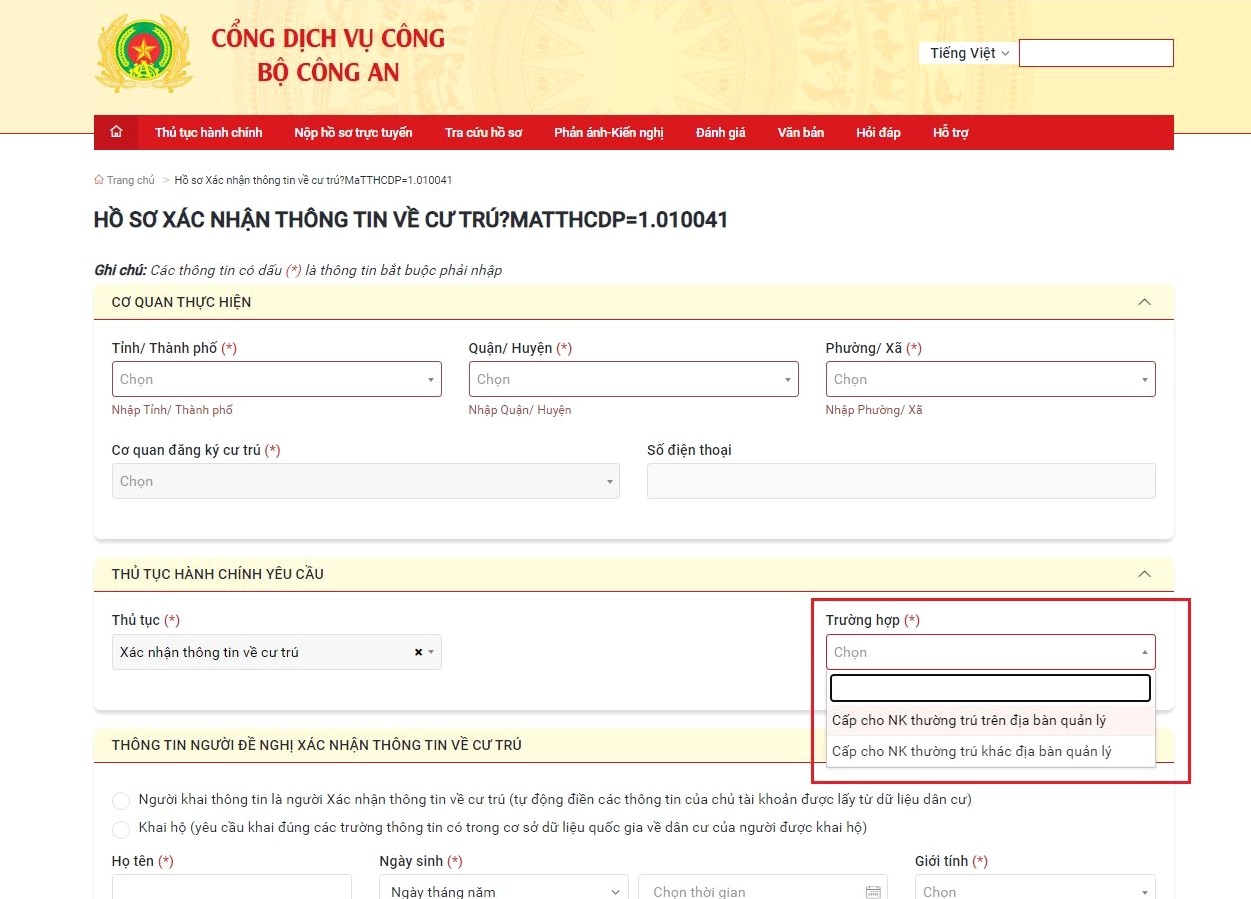Select the Khai hộ radio option

[121, 829]
